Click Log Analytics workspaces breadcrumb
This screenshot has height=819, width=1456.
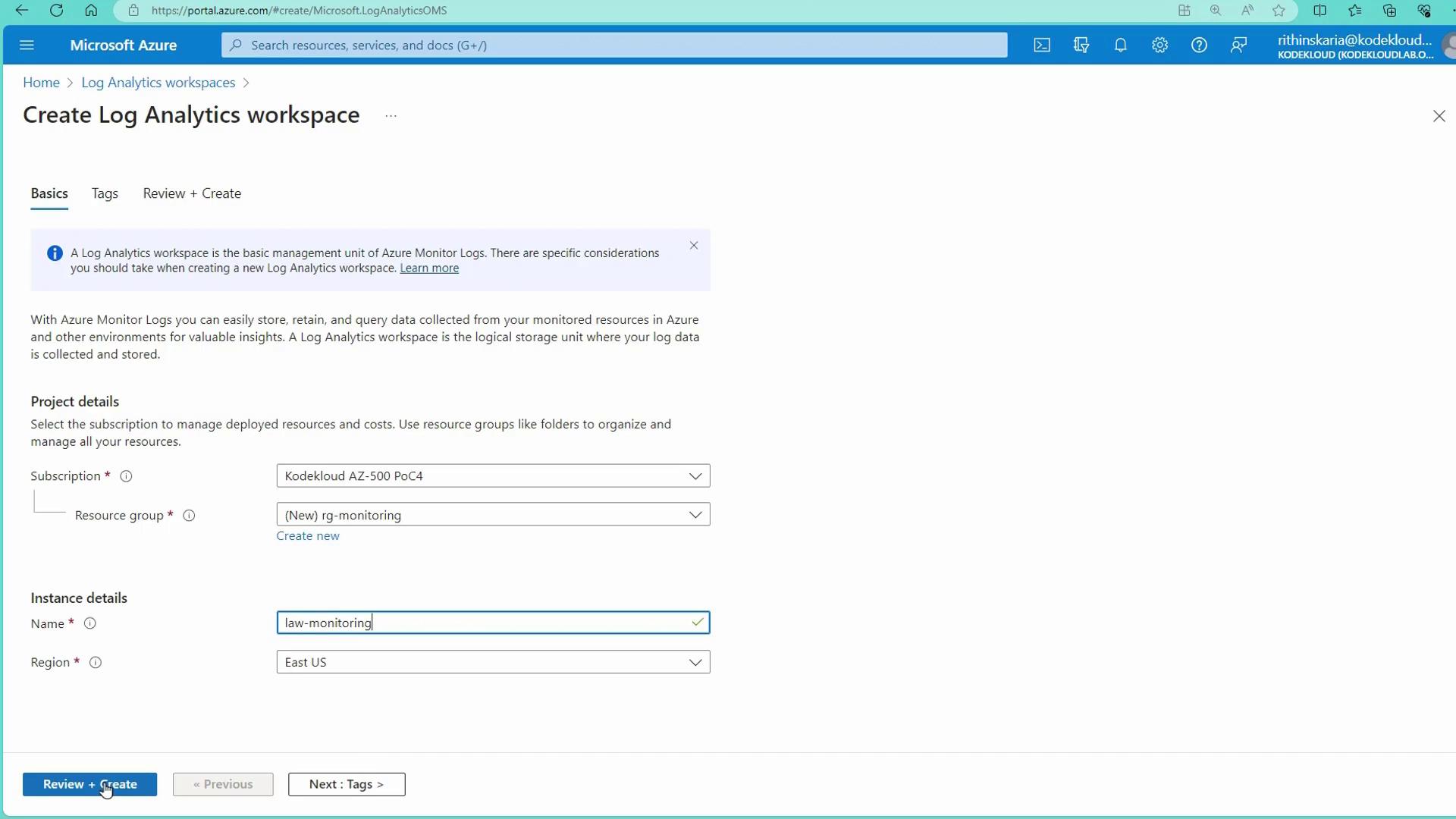coord(158,83)
